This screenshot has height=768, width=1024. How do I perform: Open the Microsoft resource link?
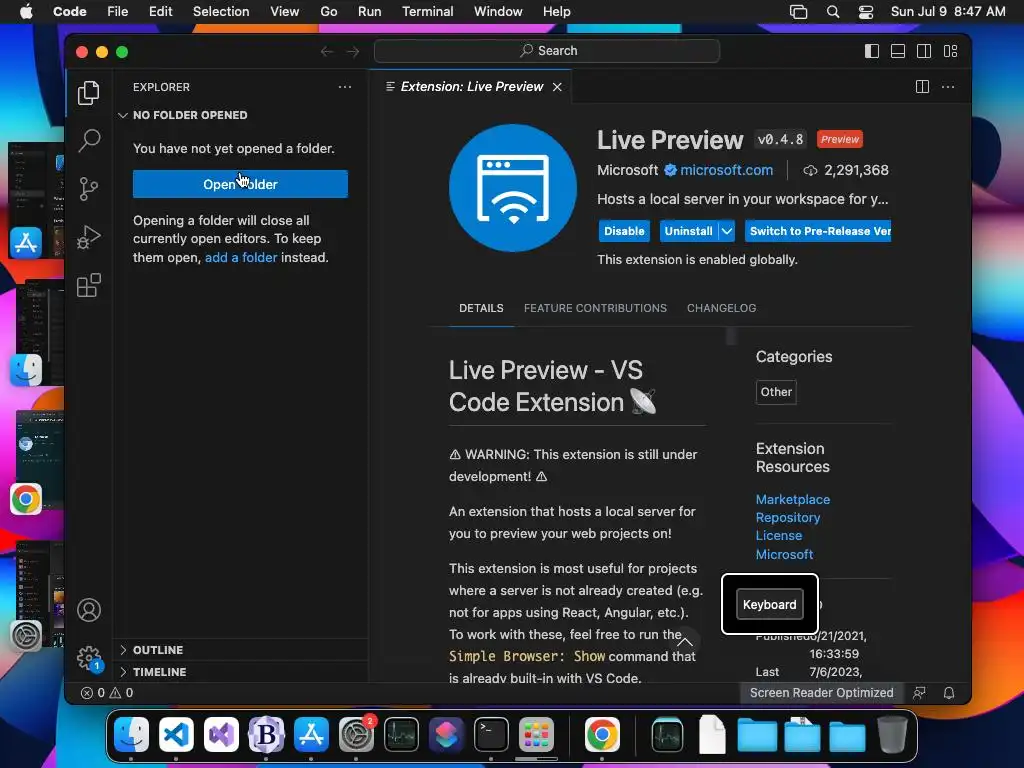point(784,554)
